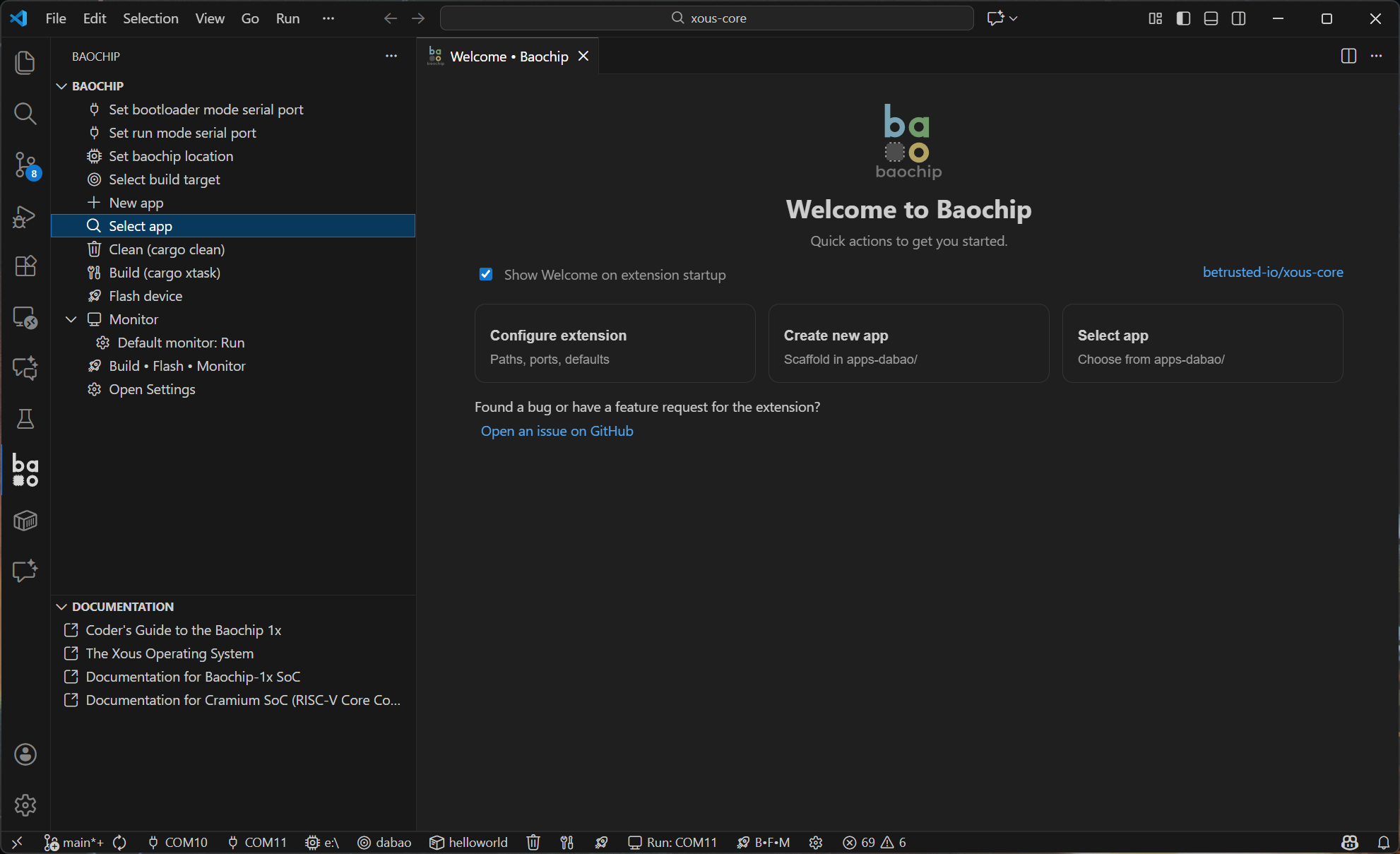Select Select build target item

tap(233, 179)
